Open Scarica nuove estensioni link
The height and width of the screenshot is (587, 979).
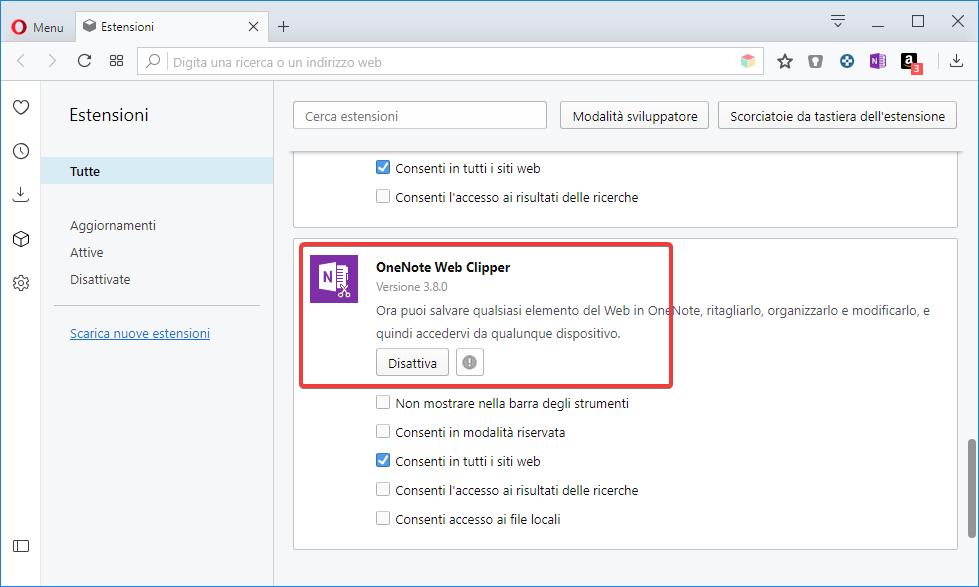click(x=140, y=333)
